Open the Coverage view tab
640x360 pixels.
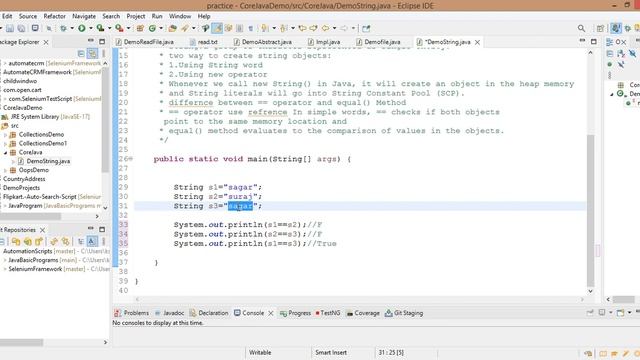point(363,313)
